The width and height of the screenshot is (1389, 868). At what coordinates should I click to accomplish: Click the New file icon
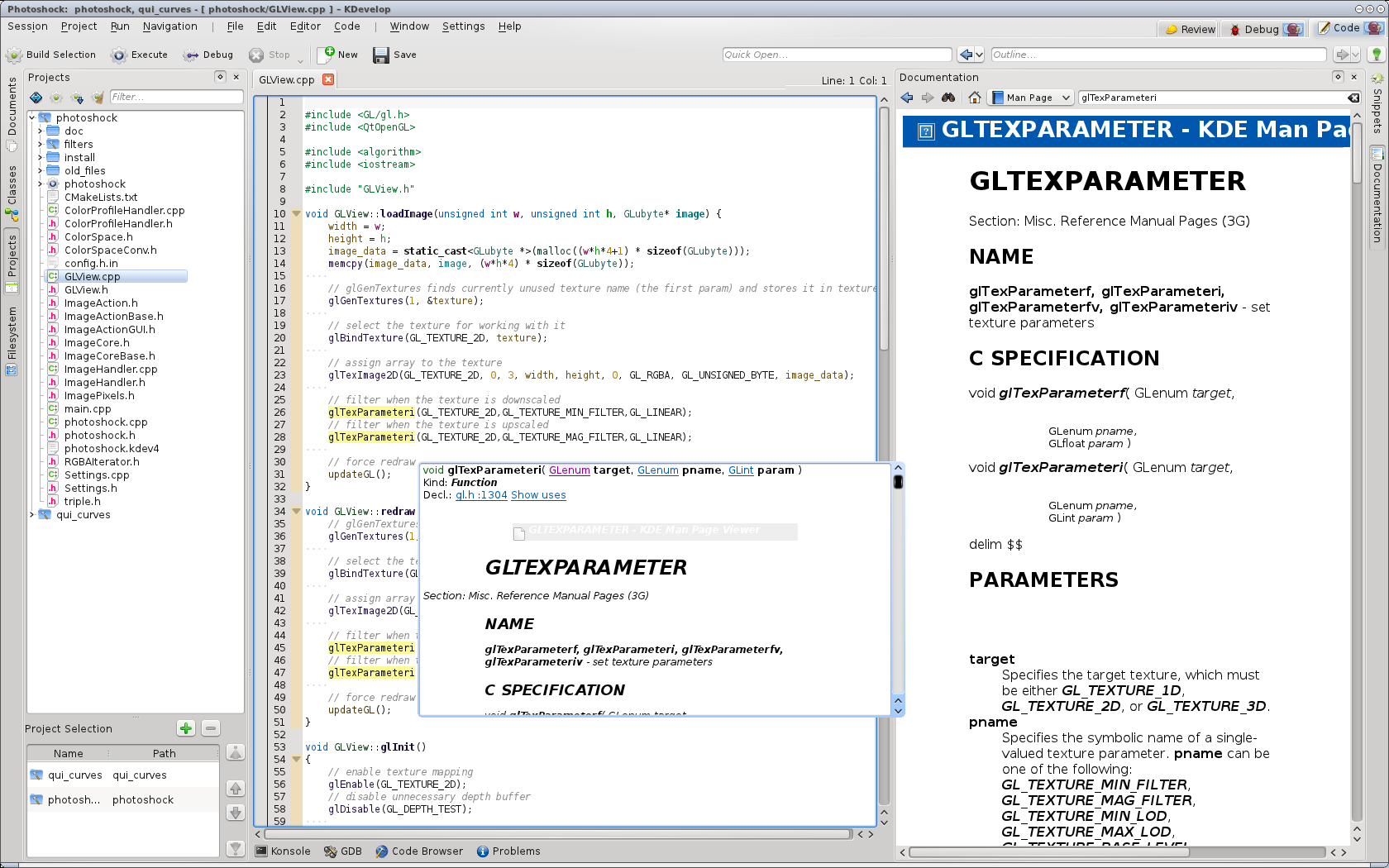[327, 54]
